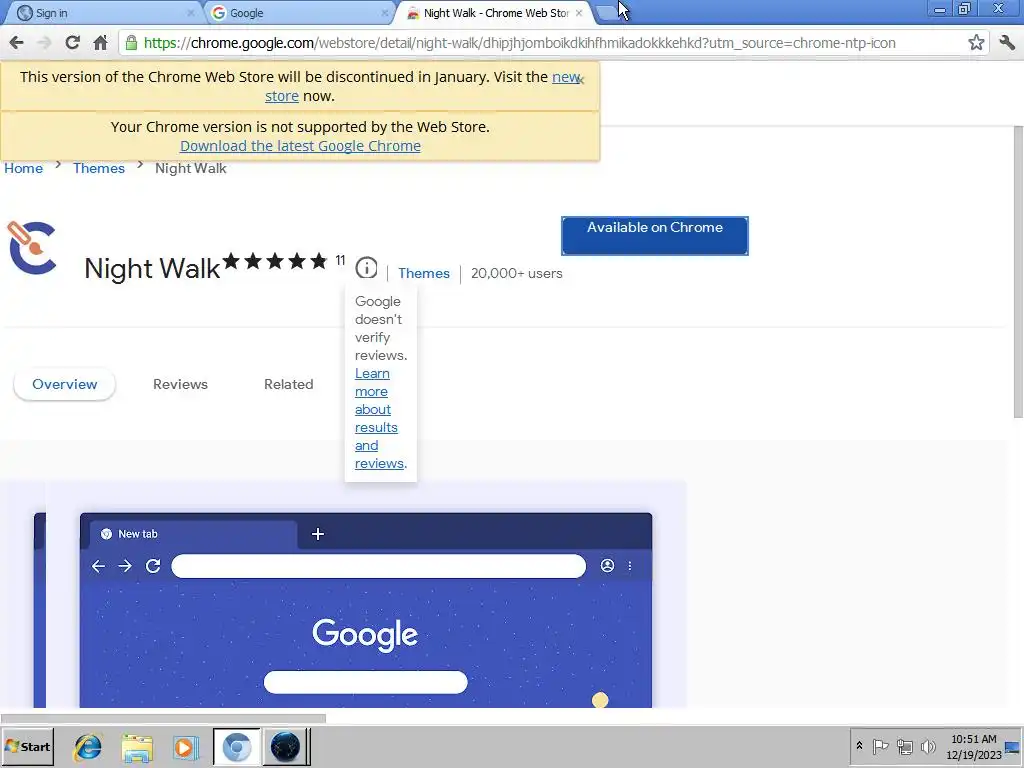Go back with browser back arrow
Viewport: 1024px width, 768px height.
pyautogui.click(x=16, y=43)
